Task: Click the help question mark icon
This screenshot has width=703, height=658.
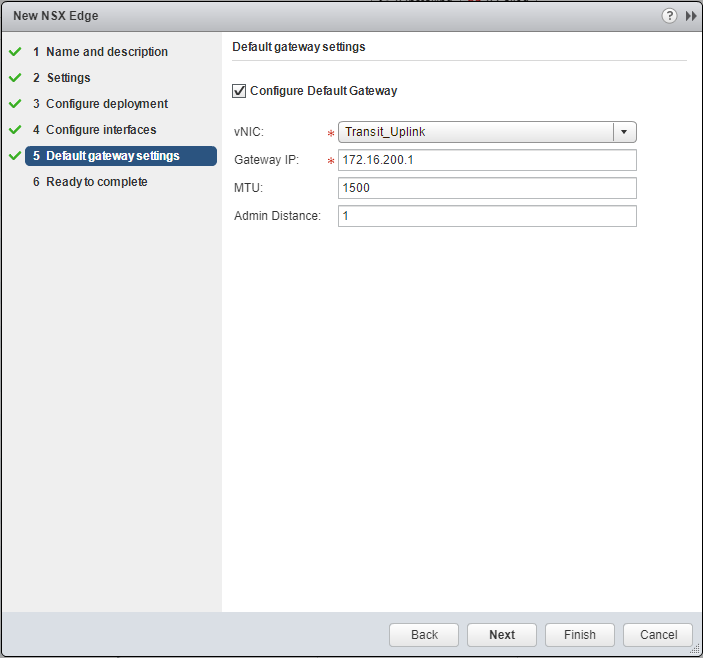Action: (x=669, y=16)
